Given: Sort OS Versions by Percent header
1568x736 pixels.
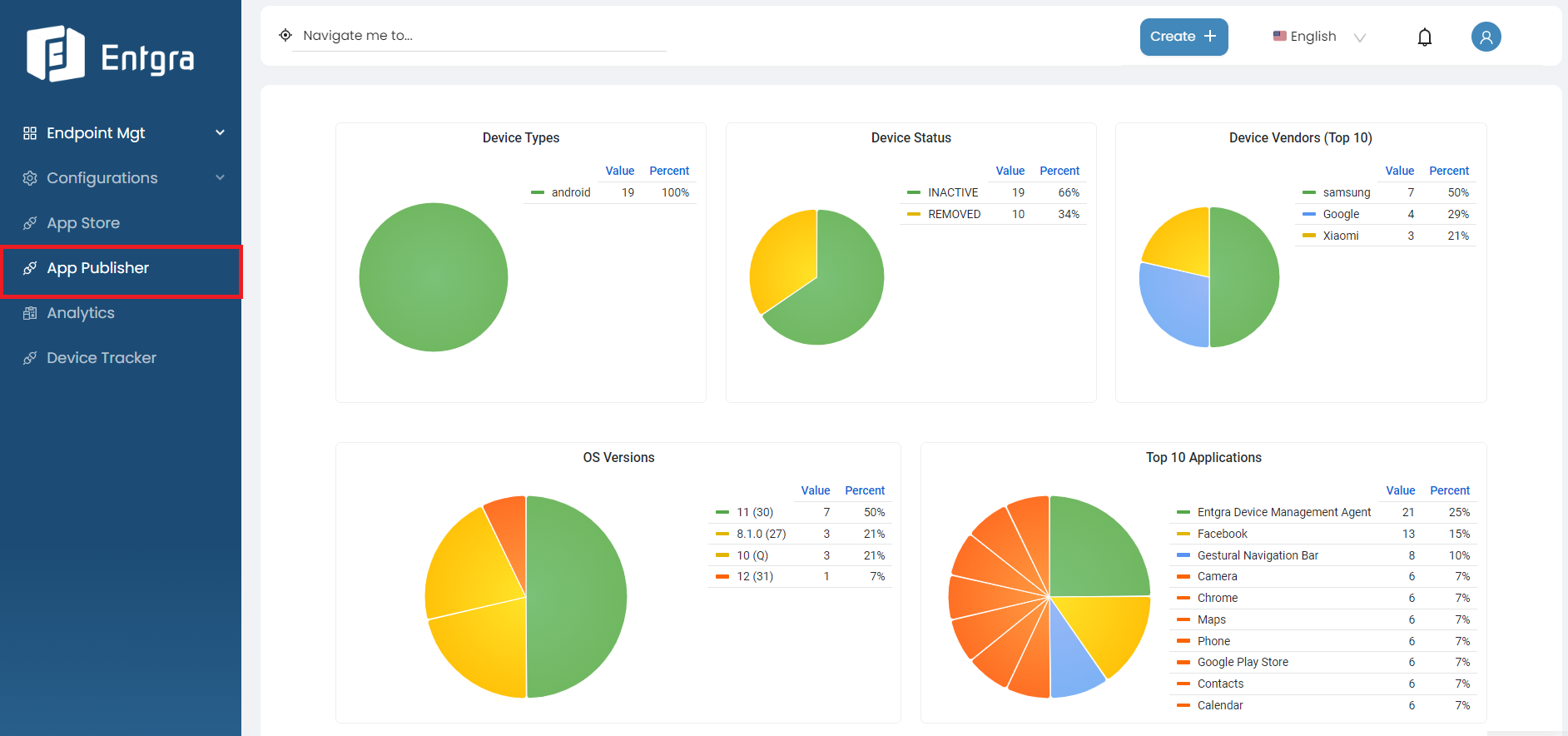Looking at the screenshot, I should tap(865, 490).
